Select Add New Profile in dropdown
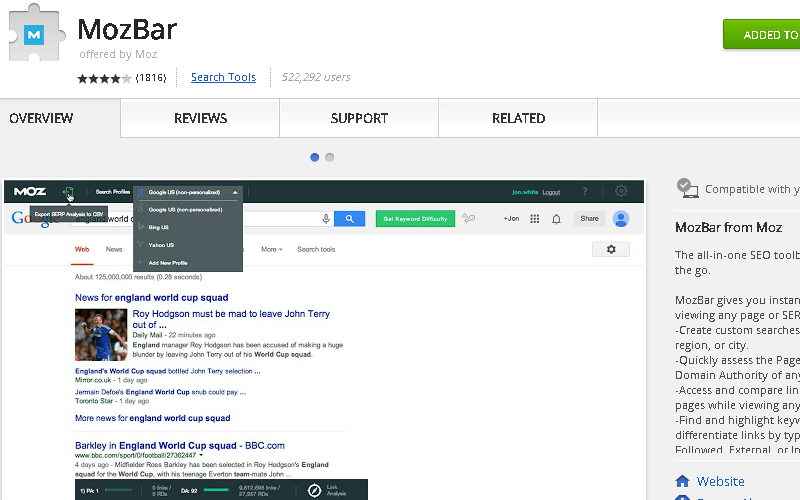This screenshot has width=800, height=500. point(167,263)
